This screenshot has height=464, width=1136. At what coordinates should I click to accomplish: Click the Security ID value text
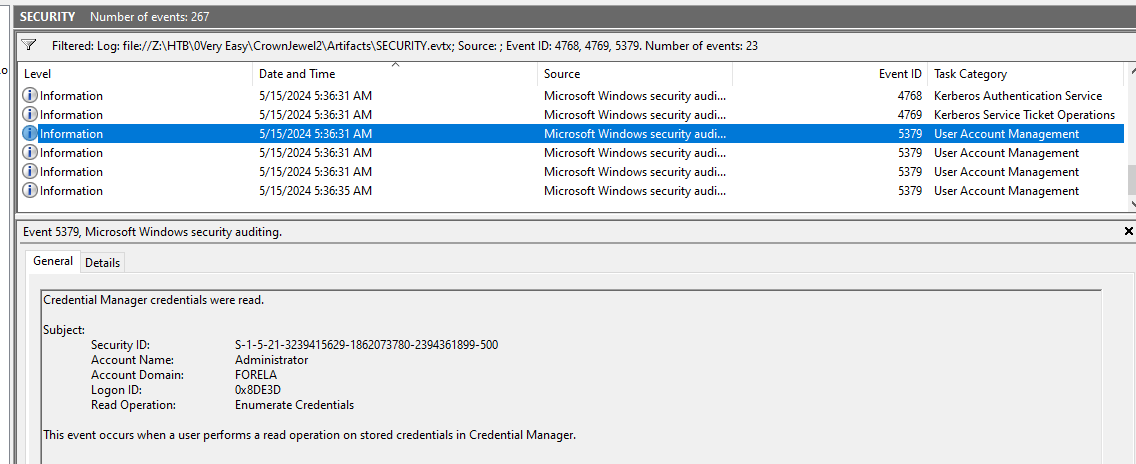coord(366,345)
